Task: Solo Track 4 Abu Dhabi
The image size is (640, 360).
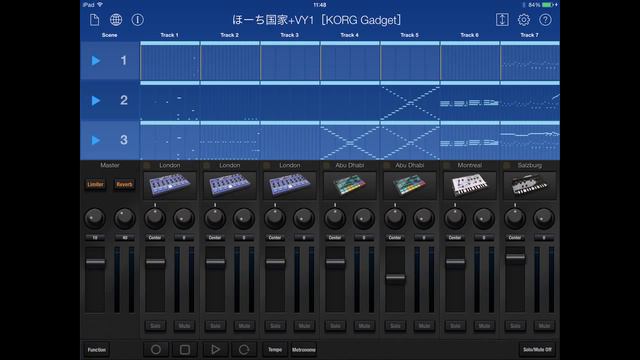Action: pos(336,326)
